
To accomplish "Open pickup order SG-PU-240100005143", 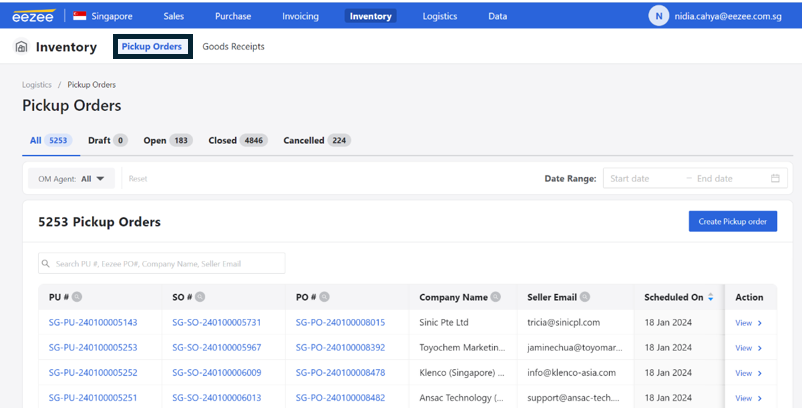I will (93, 322).
